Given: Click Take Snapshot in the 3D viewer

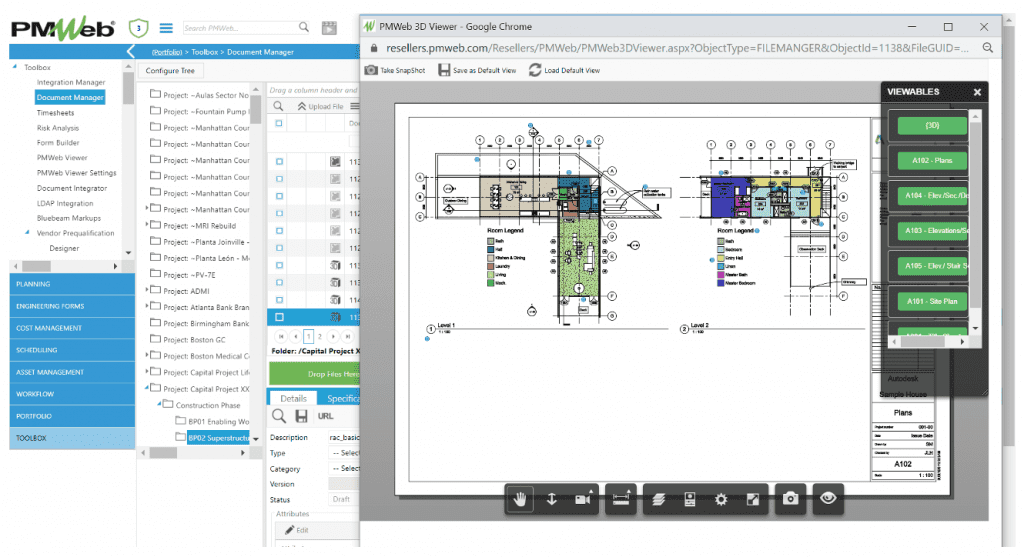Looking at the screenshot, I should click(x=394, y=70).
